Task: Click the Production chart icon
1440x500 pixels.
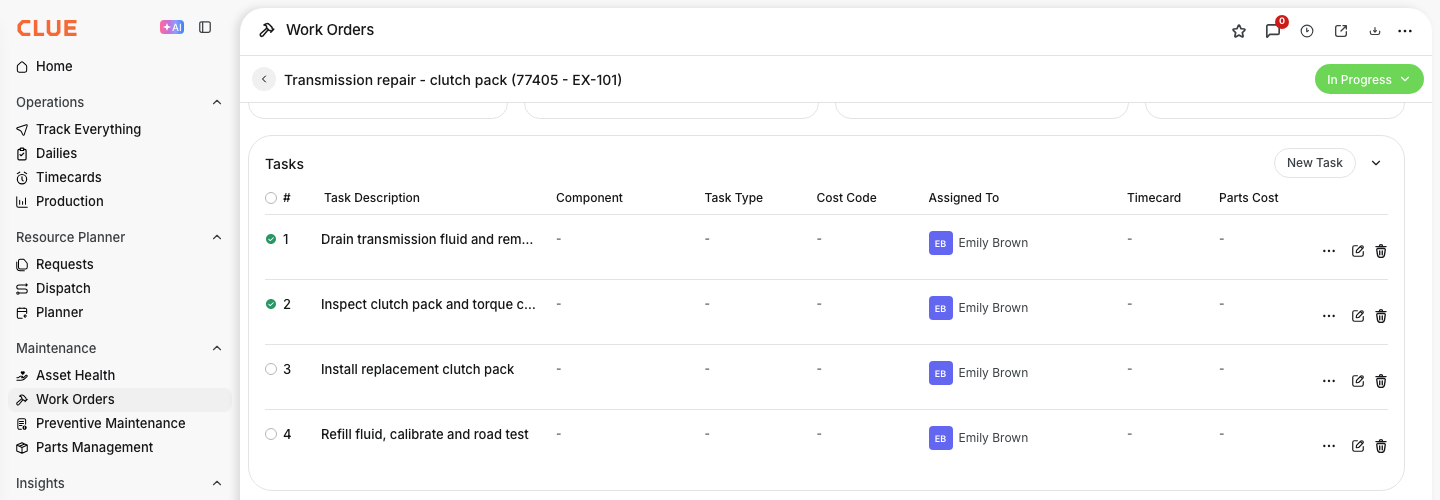Action: click(x=22, y=202)
